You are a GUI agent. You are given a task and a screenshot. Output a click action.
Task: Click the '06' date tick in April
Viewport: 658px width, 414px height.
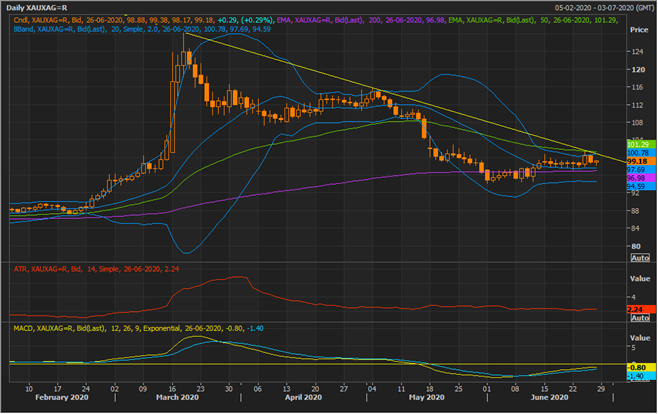click(x=258, y=389)
